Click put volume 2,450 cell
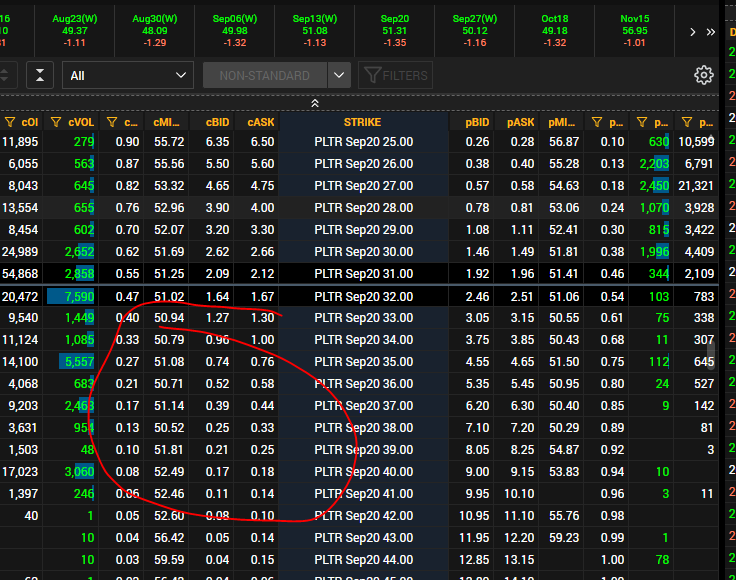 pyautogui.click(x=654, y=186)
